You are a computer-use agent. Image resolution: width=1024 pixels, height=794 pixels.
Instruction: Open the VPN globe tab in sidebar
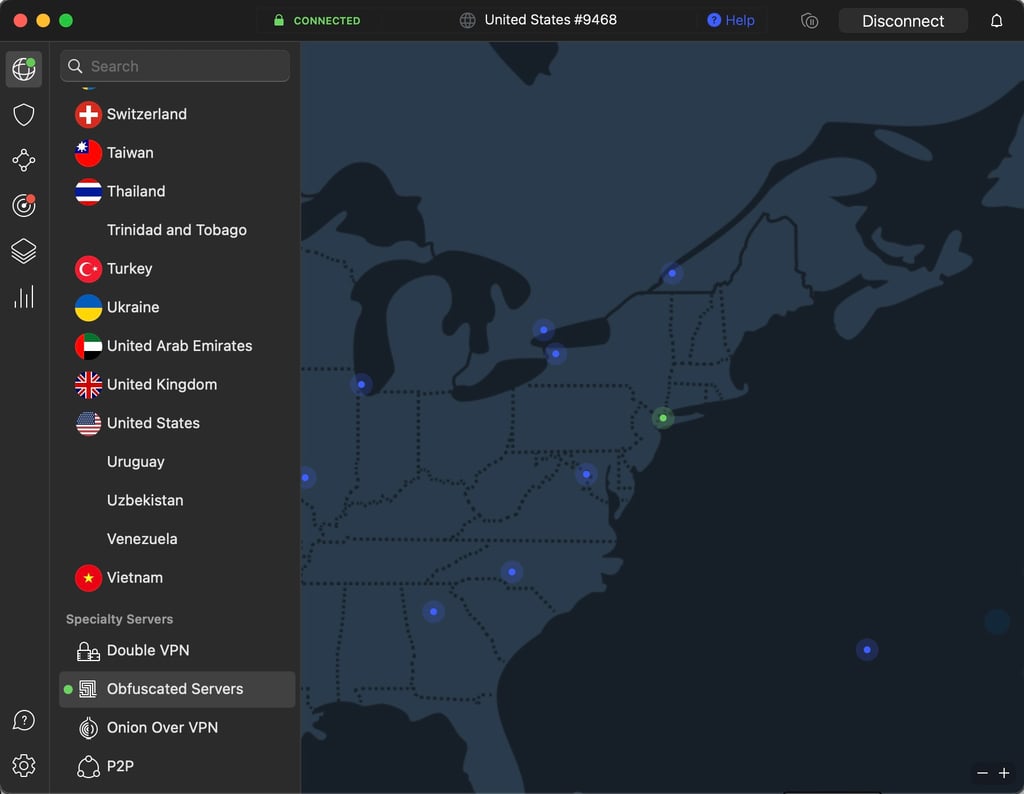click(x=24, y=69)
